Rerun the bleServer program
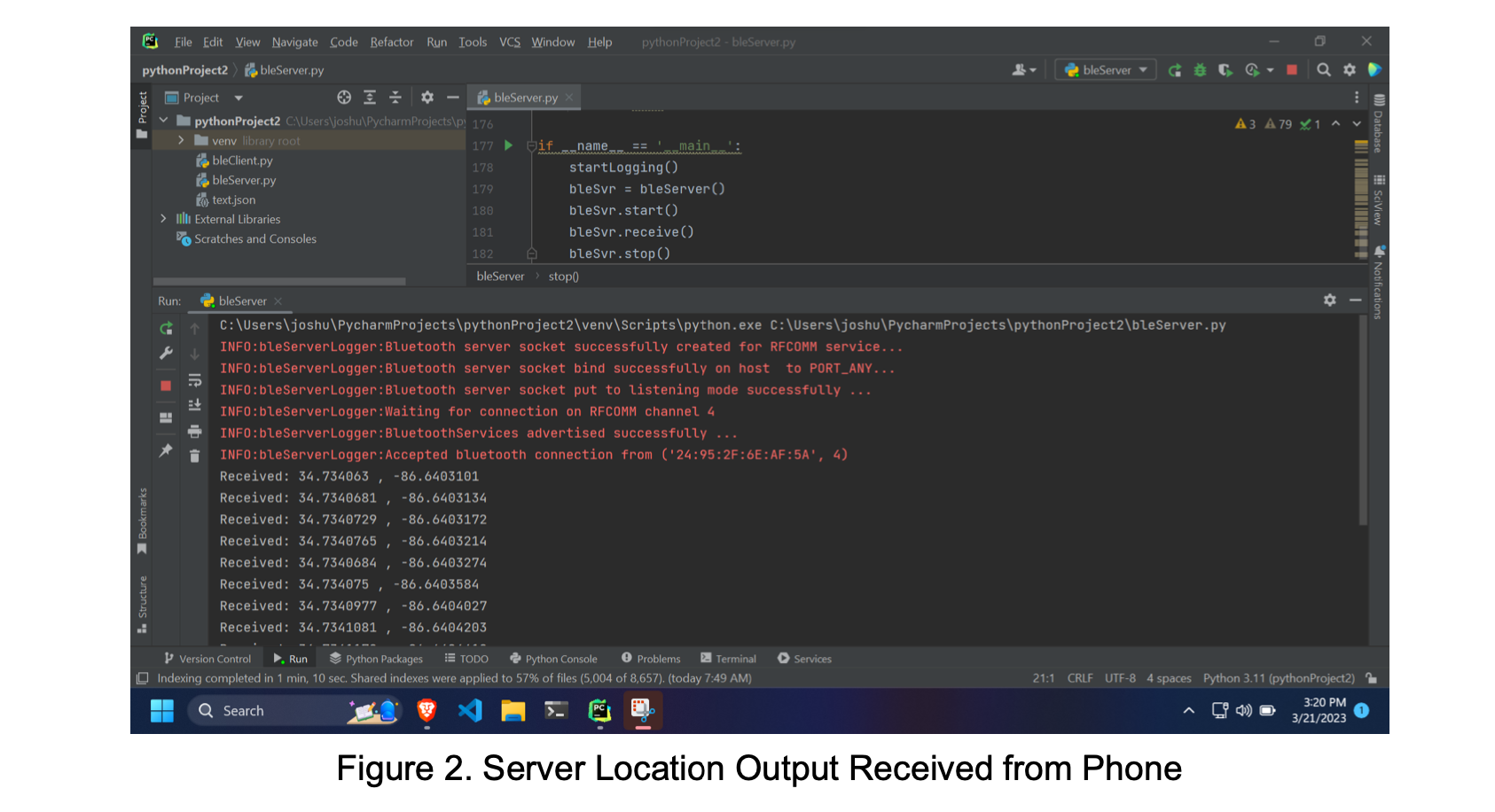Image resolution: width=1495 pixels, height=812 pixels. (x=166, y=328)
